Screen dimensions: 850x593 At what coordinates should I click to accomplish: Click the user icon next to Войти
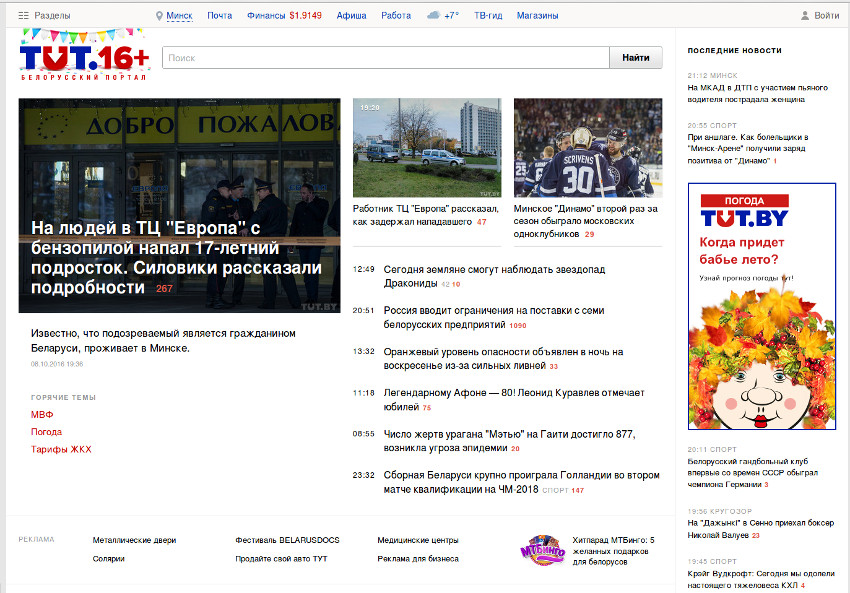click(805, 16)
